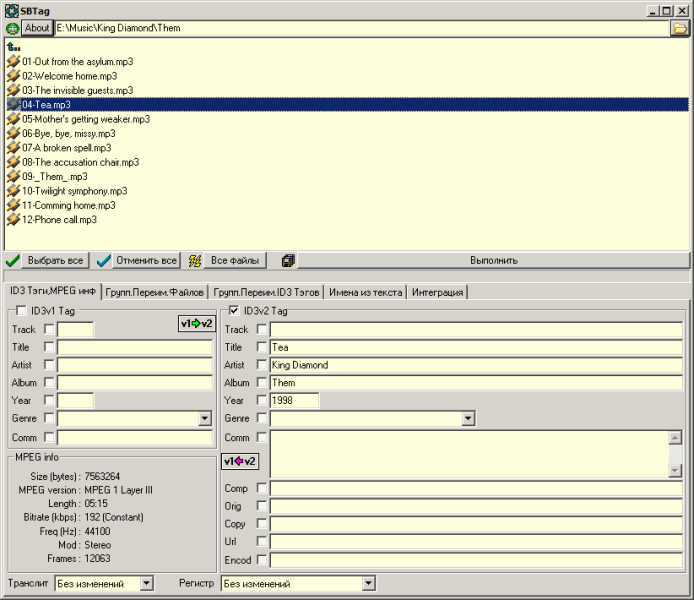Click file icon of 07-A broken spell.mp3

click(14, 148)
